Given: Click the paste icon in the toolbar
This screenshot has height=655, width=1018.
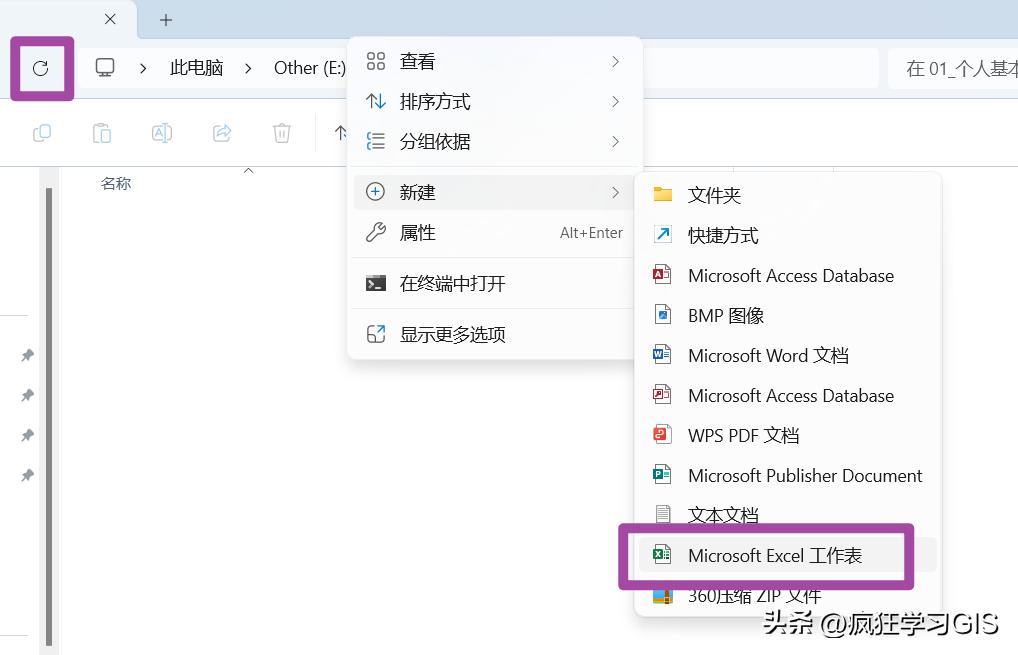Looking at the screenshot, I should 102,133.
